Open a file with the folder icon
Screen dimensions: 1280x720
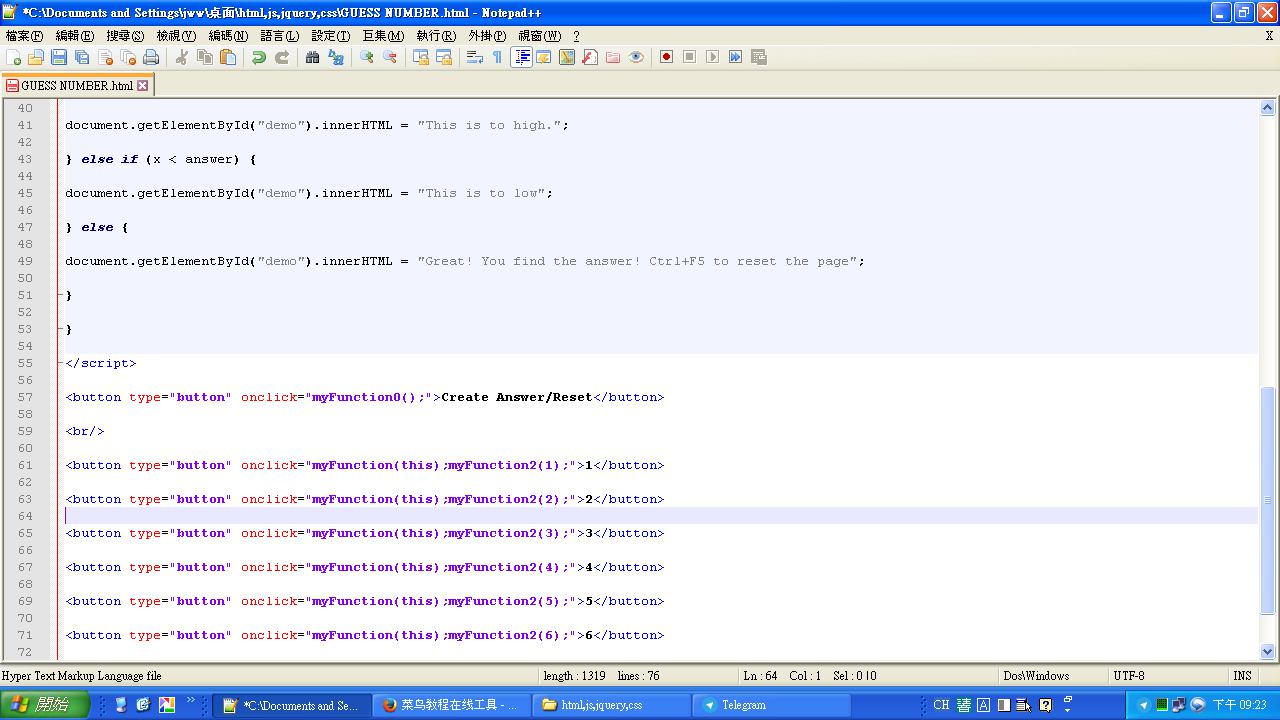click(x=36, y=57)
